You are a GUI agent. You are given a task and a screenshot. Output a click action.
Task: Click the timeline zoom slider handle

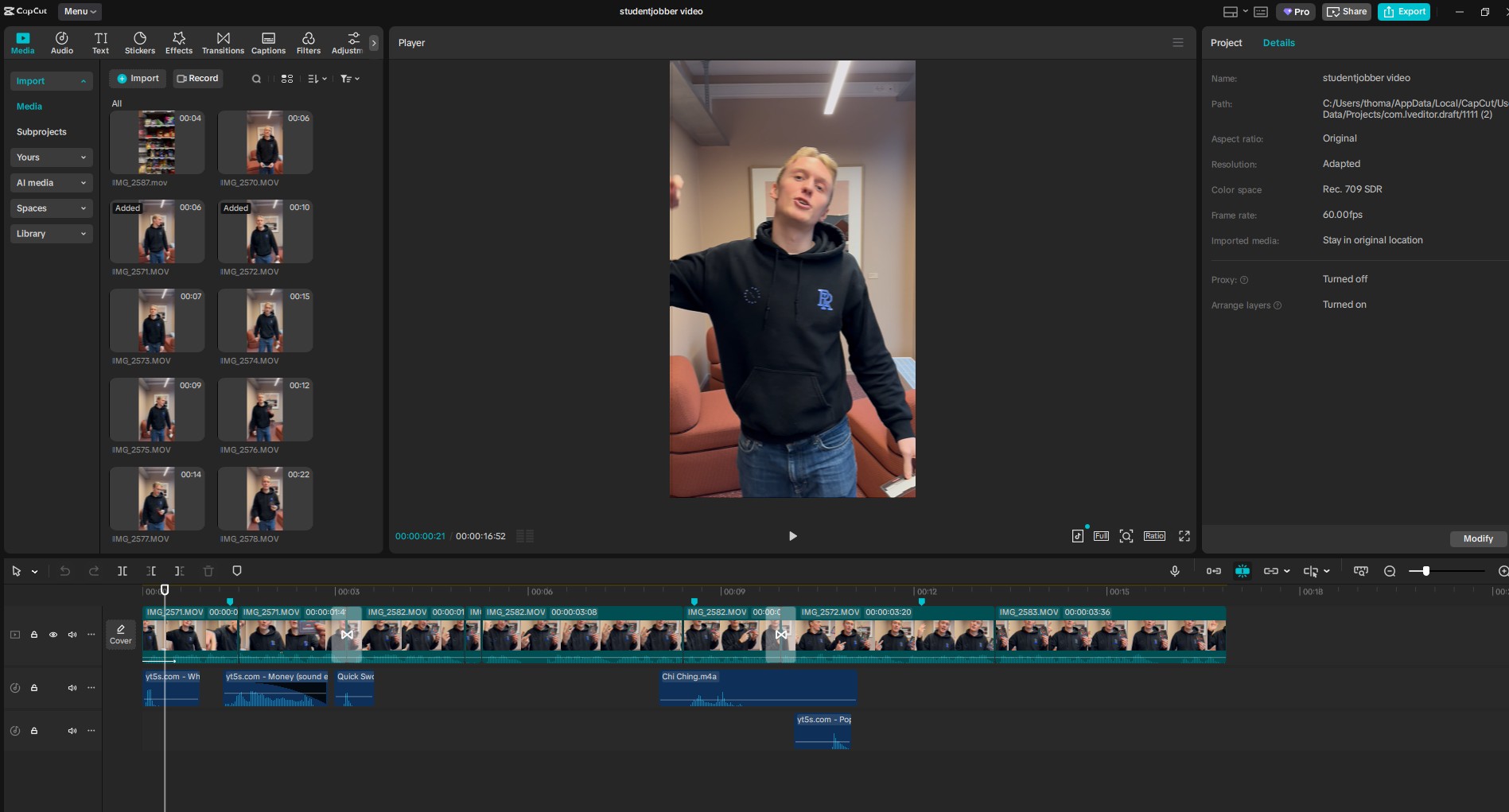tap(1426, 571)
